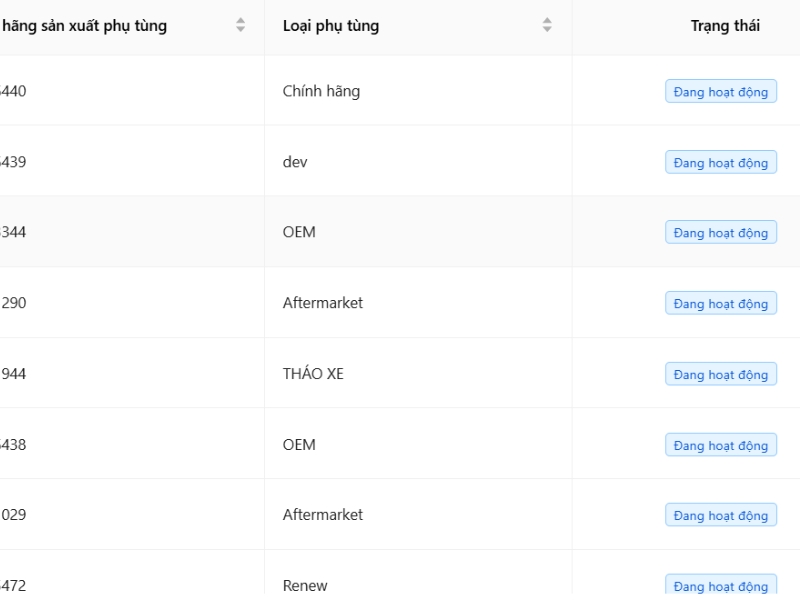Click status badge for Aftermarket row ending 029
This screenshot has height=600, width=800.
pos(721,516)
